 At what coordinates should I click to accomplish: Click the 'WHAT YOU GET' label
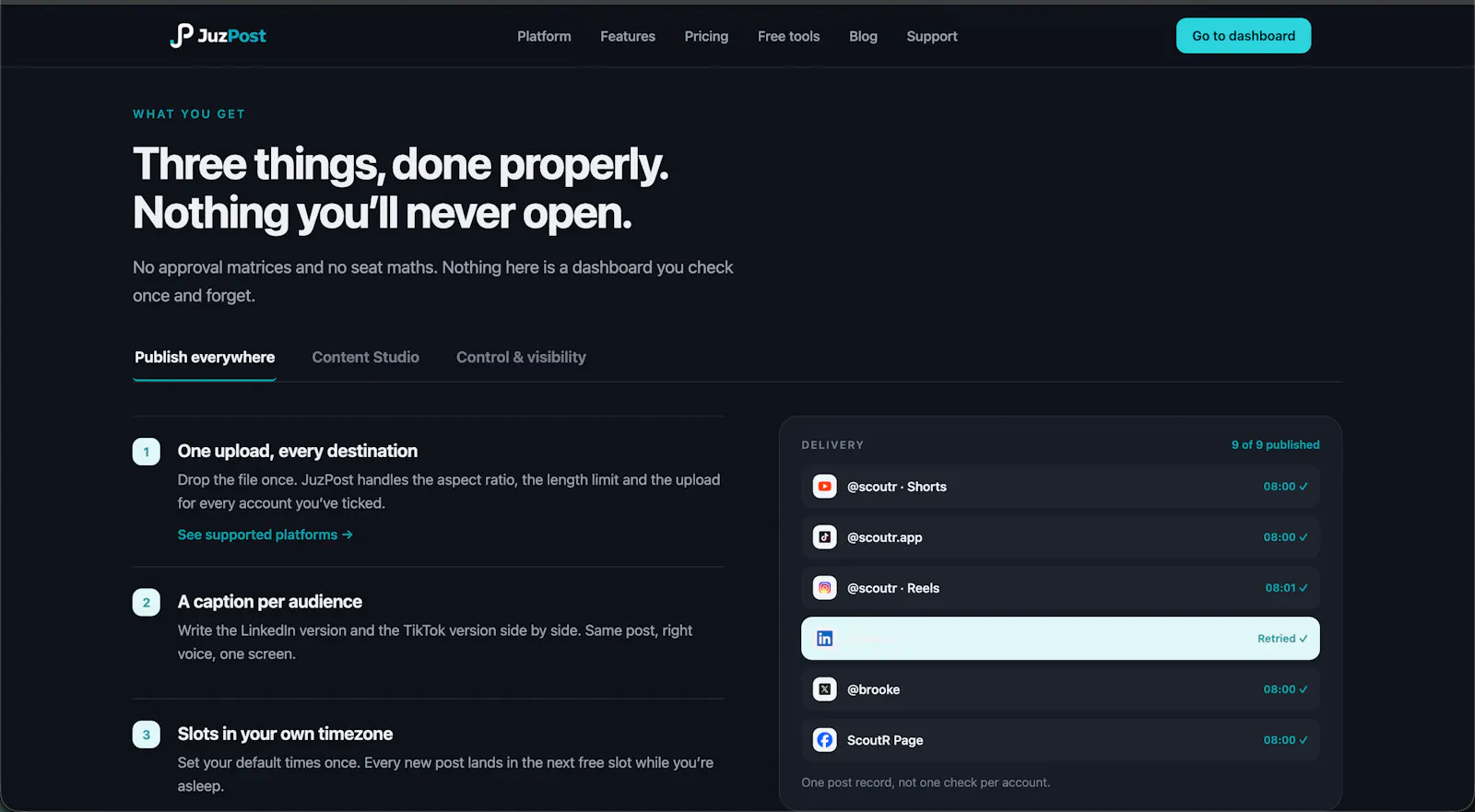coord(189,114)
